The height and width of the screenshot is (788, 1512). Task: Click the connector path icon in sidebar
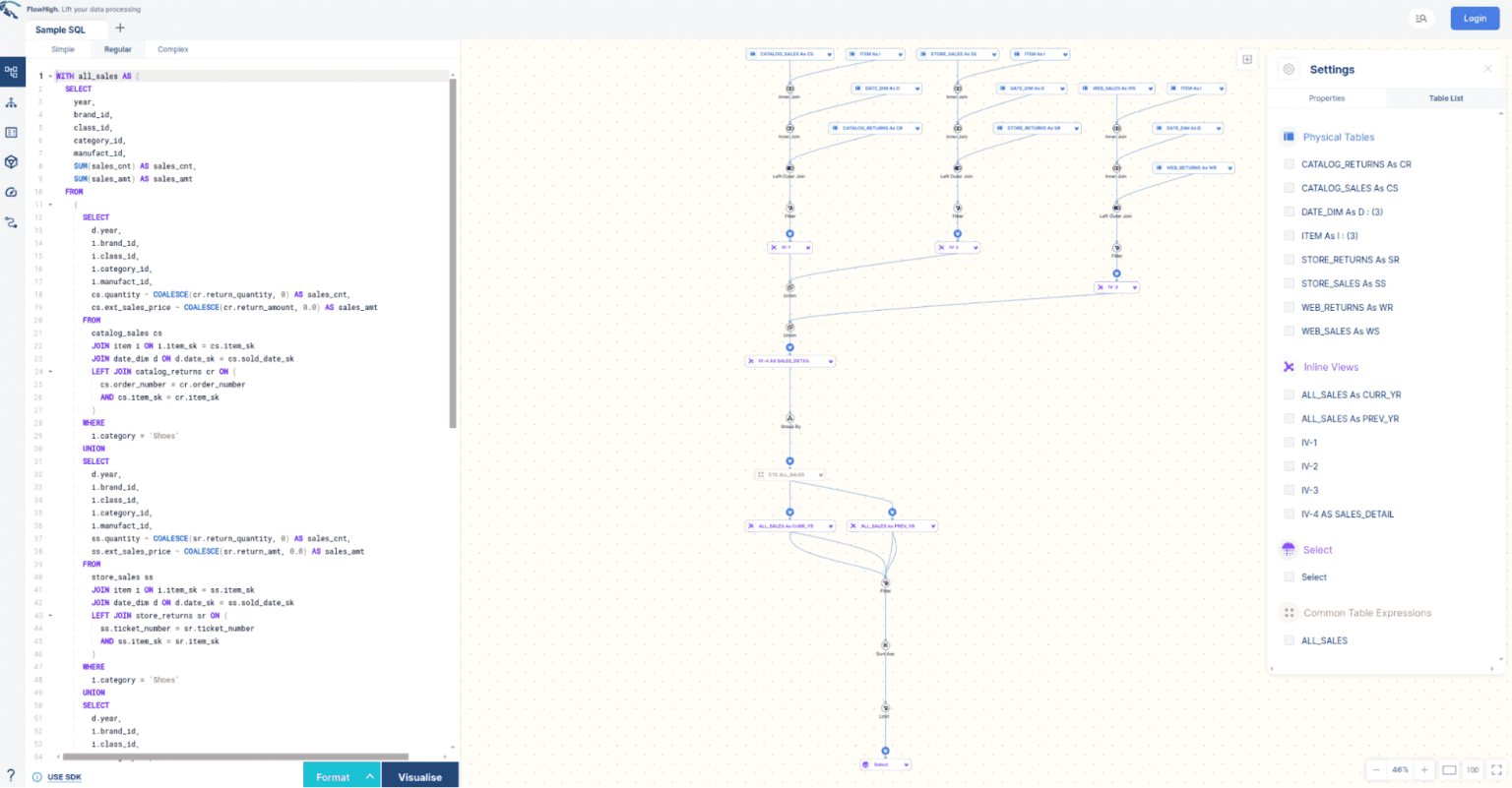point(11,223)
